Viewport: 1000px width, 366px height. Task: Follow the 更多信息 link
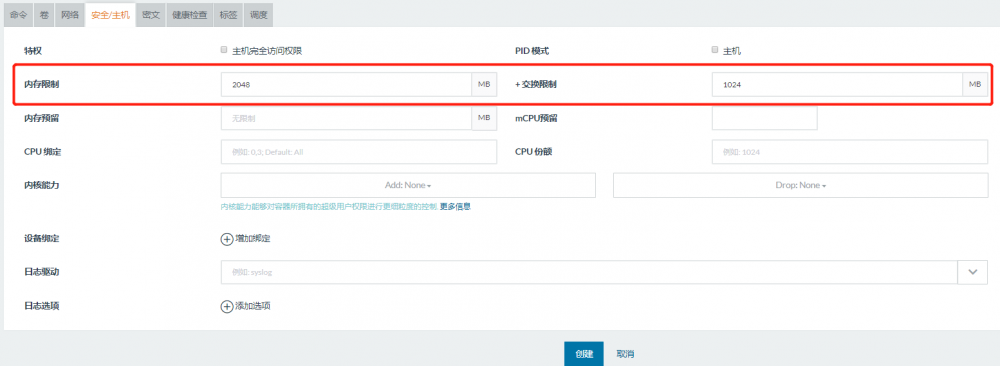(455, 207)
